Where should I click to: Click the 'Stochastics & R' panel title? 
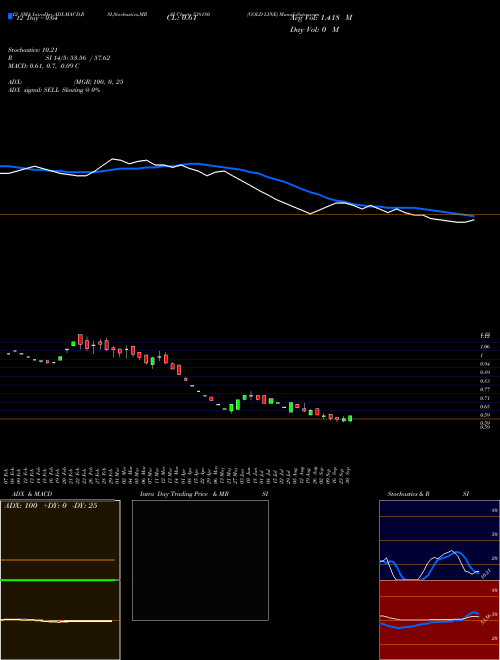(x=408, y=494)
